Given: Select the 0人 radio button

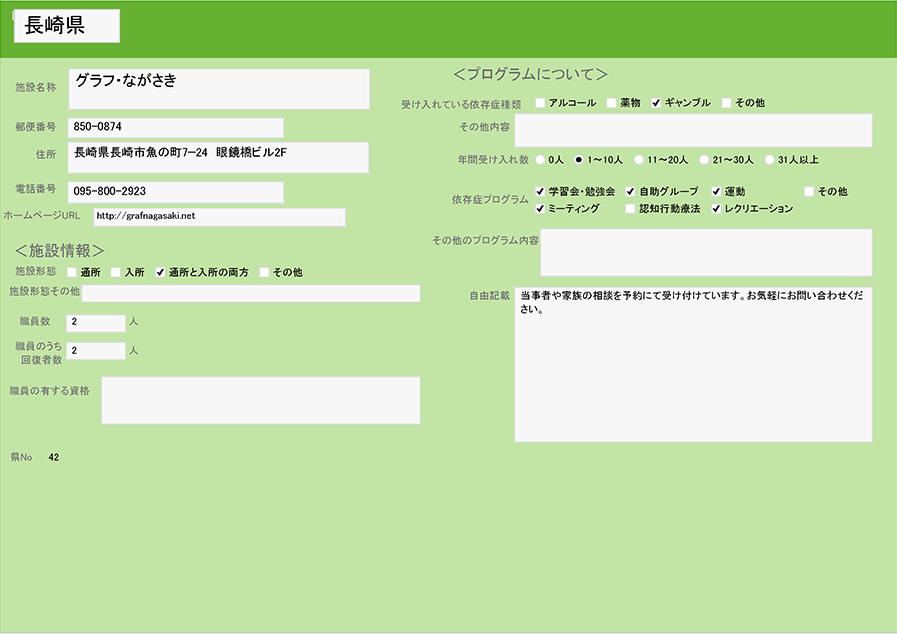Looking at the screenshot, I should [x=542, y=159].
